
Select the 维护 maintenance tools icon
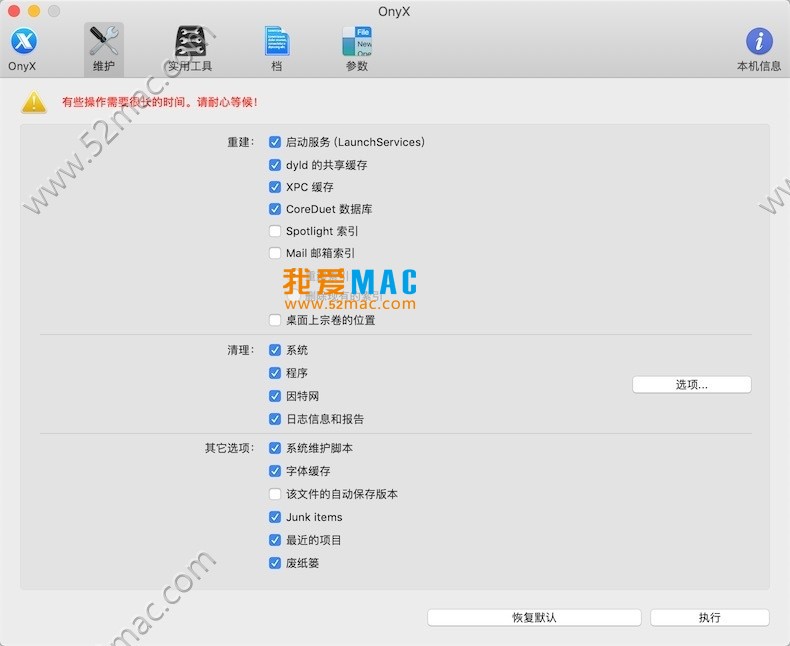[104, 49]
